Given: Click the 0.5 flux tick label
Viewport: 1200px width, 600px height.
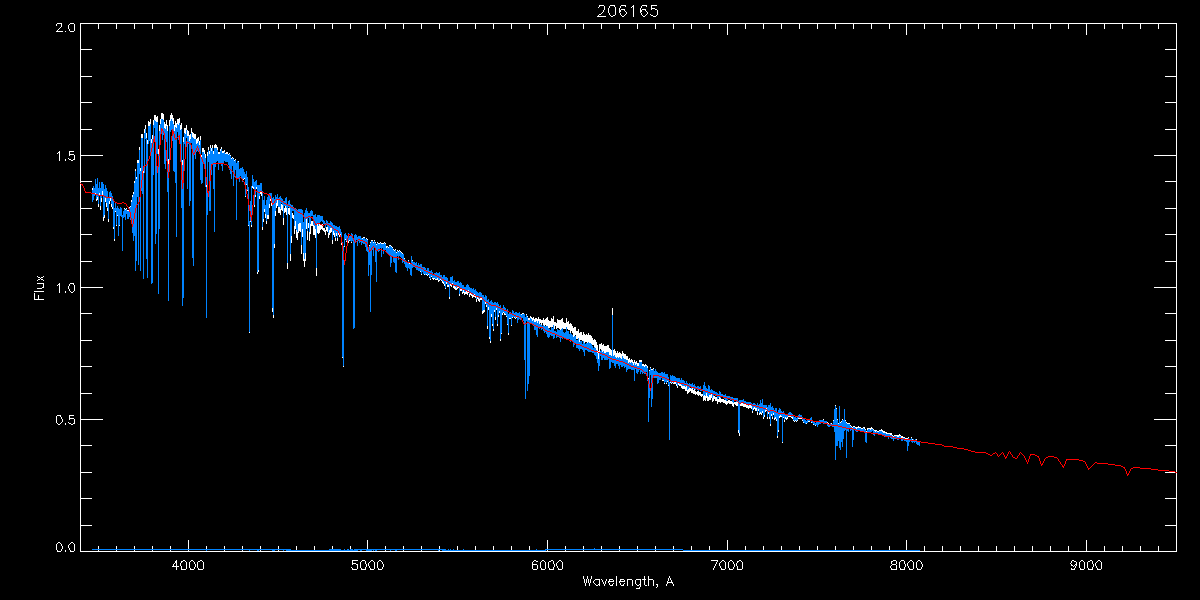Looking at the screenshot, I should [x=65, y=419].
